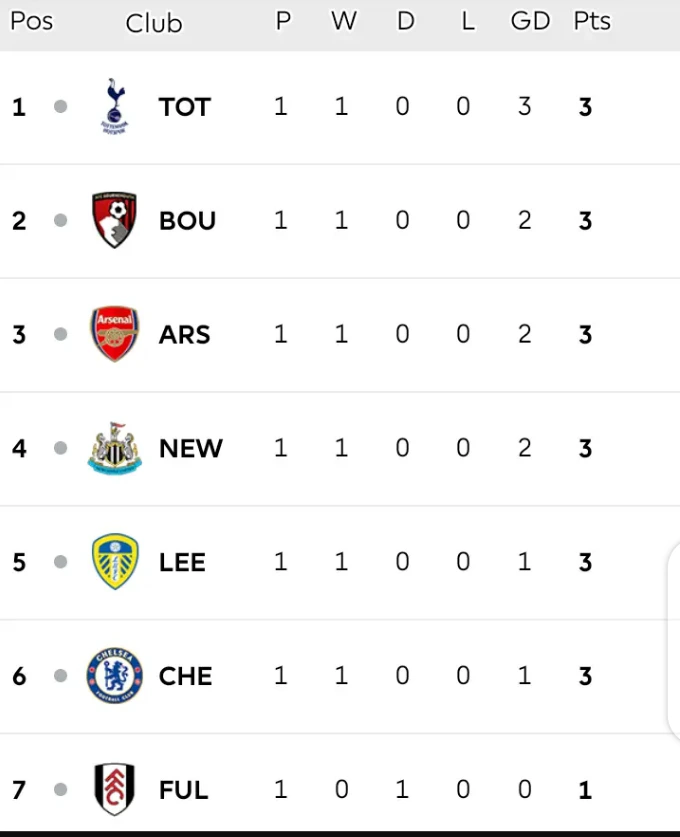This screenshot has width=680, height=837.
Task: Open the CHE club name
Action: [185, 676]
